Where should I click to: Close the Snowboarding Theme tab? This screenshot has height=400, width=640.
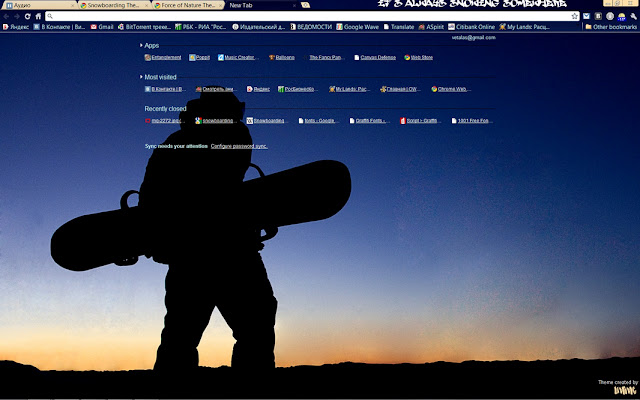tap(147, 6)
